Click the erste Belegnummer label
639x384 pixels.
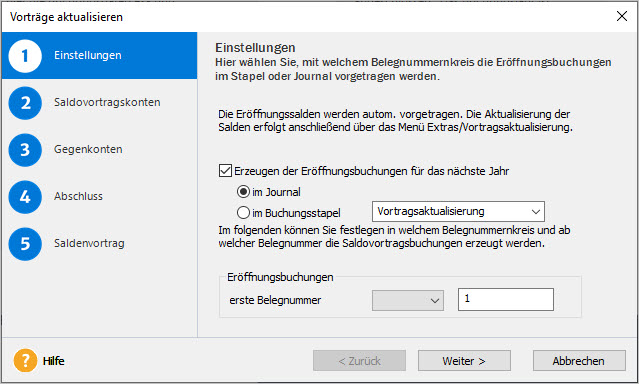tap(275, 300)
